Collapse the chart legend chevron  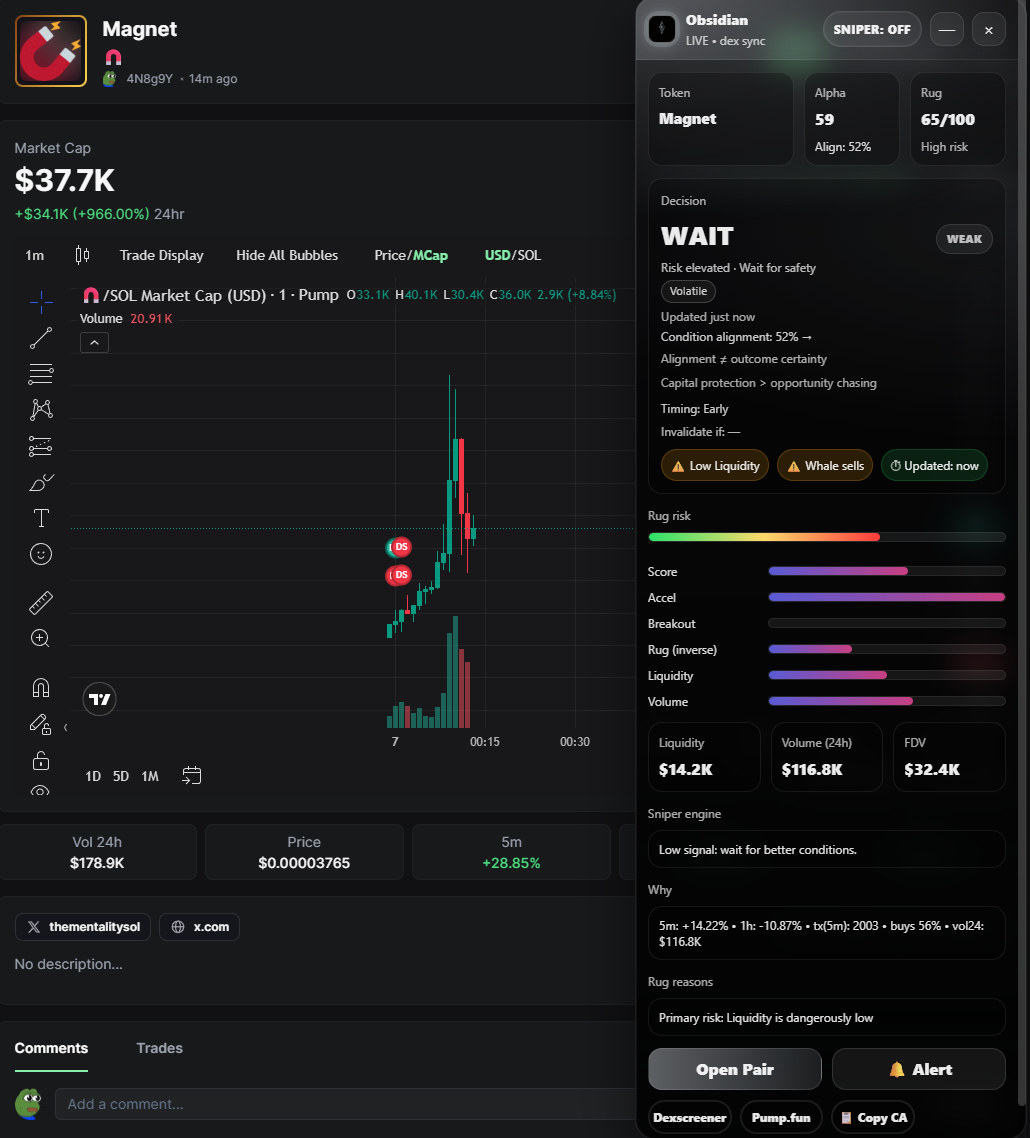tap(94, 343)
